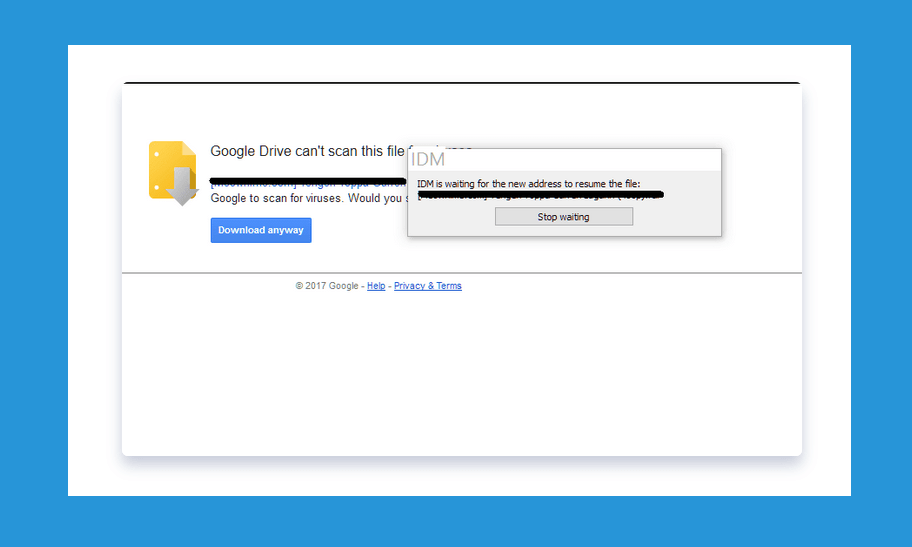The width and height of the screenshot is (912, 547).
Task: Open the Help link in footer
Action: [376, 286]
